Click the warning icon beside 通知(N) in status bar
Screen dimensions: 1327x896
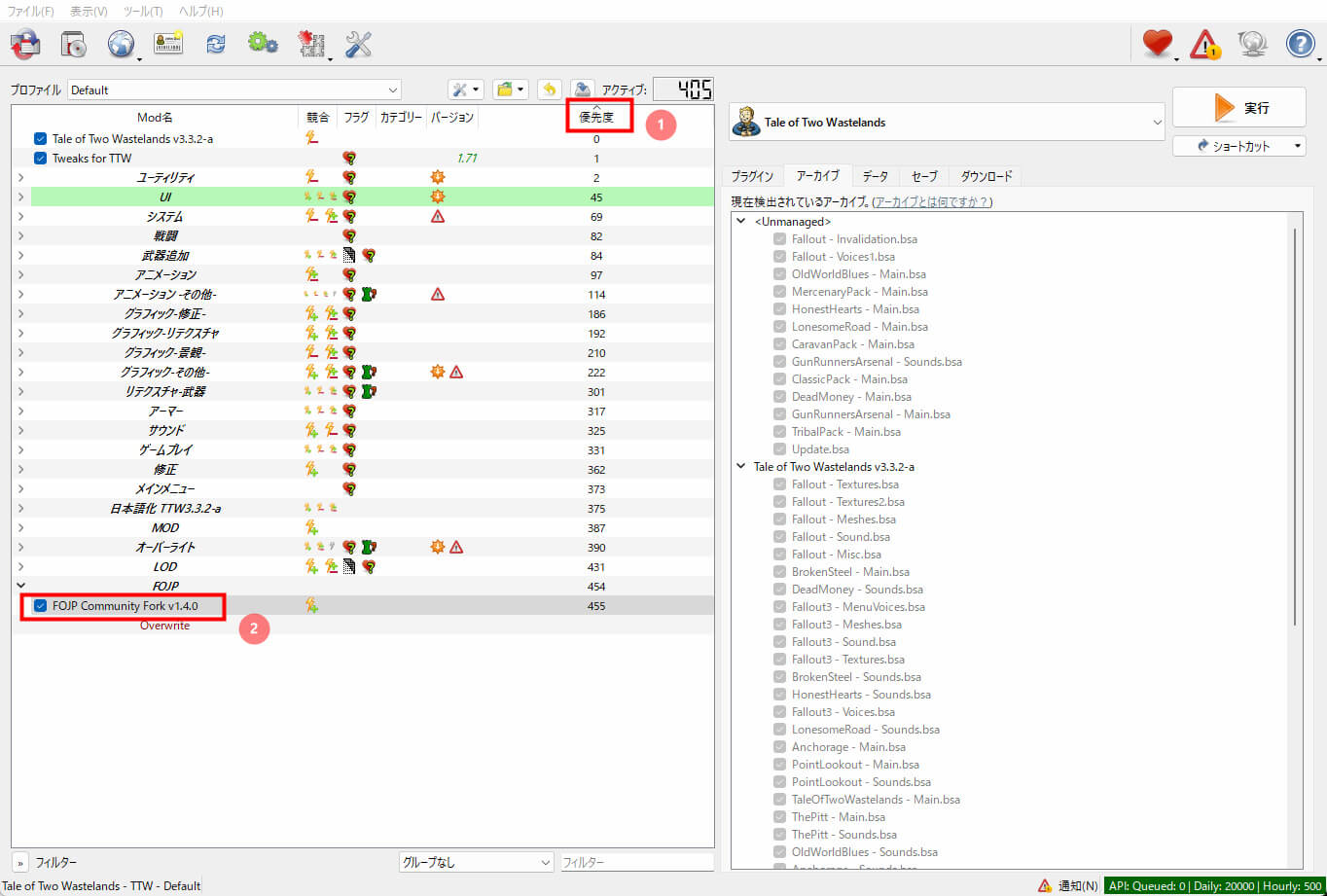1045,886
